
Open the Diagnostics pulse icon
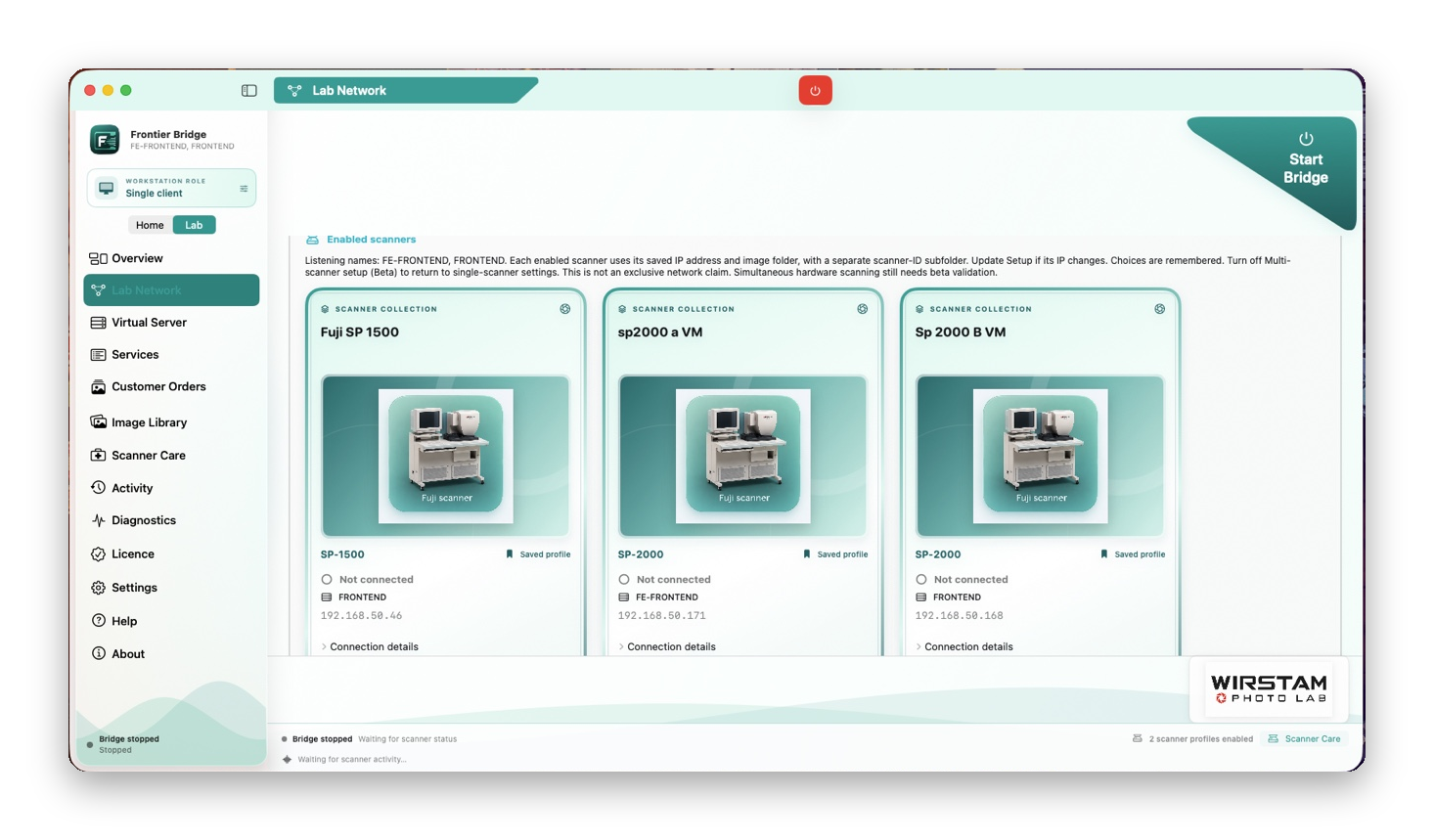click(98, 521)
